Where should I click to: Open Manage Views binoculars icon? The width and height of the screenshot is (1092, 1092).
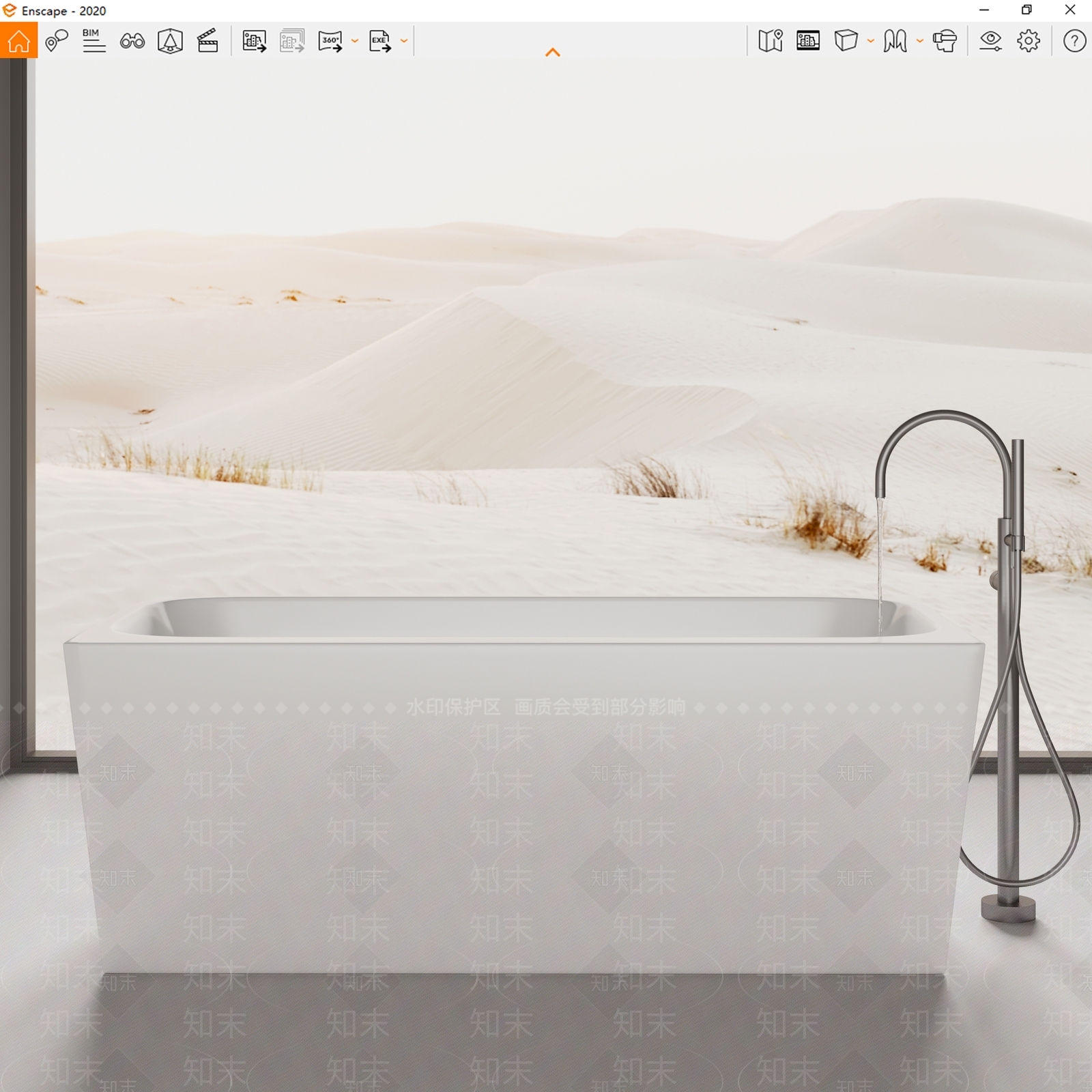[x=132, y=42]
